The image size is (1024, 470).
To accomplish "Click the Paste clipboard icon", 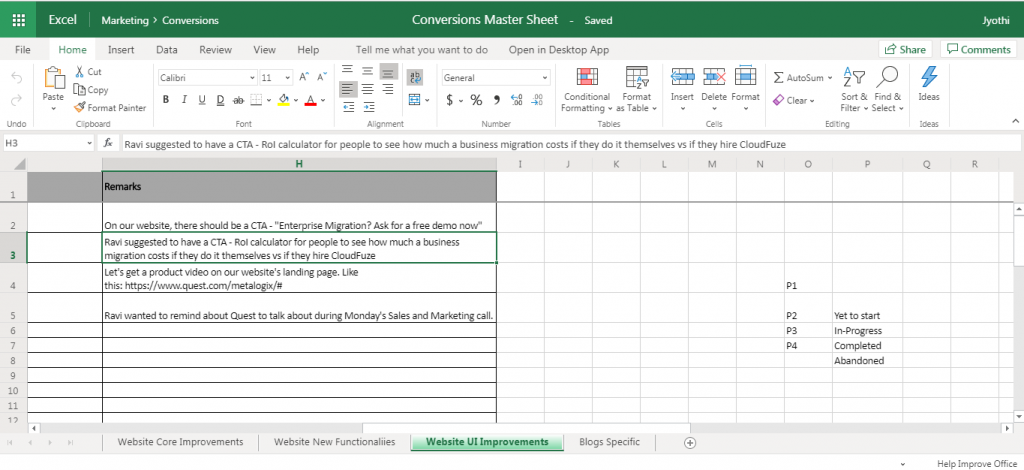I will click(x=54, y=78).
